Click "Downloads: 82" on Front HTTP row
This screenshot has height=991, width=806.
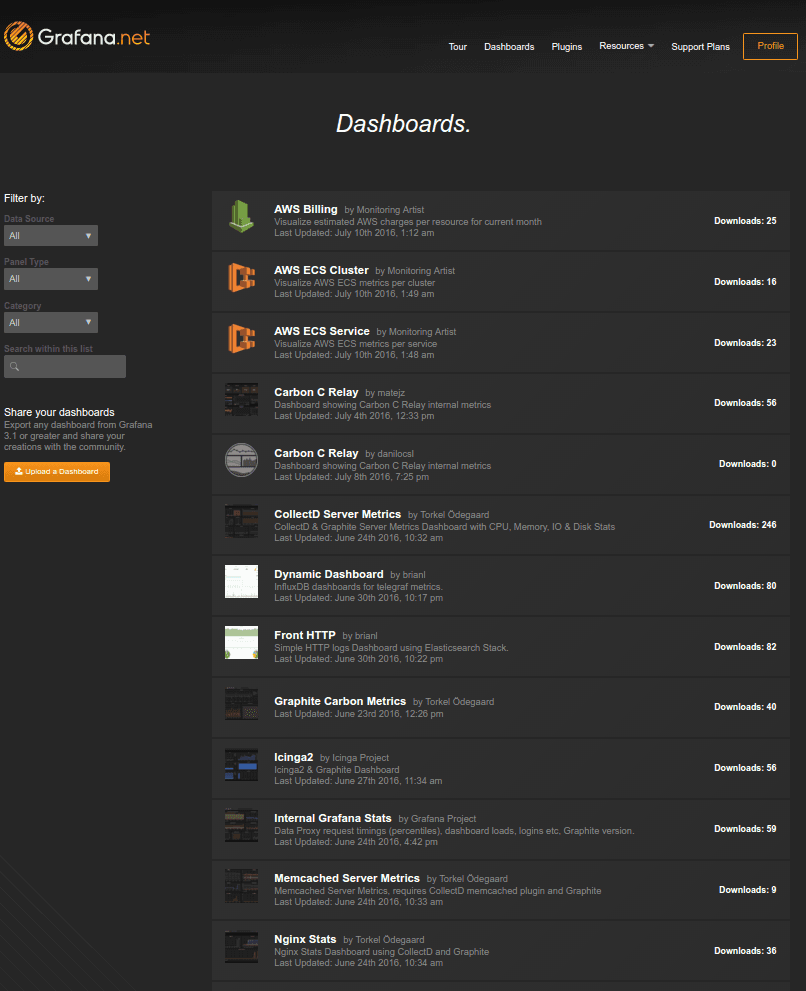coord(745,647)
